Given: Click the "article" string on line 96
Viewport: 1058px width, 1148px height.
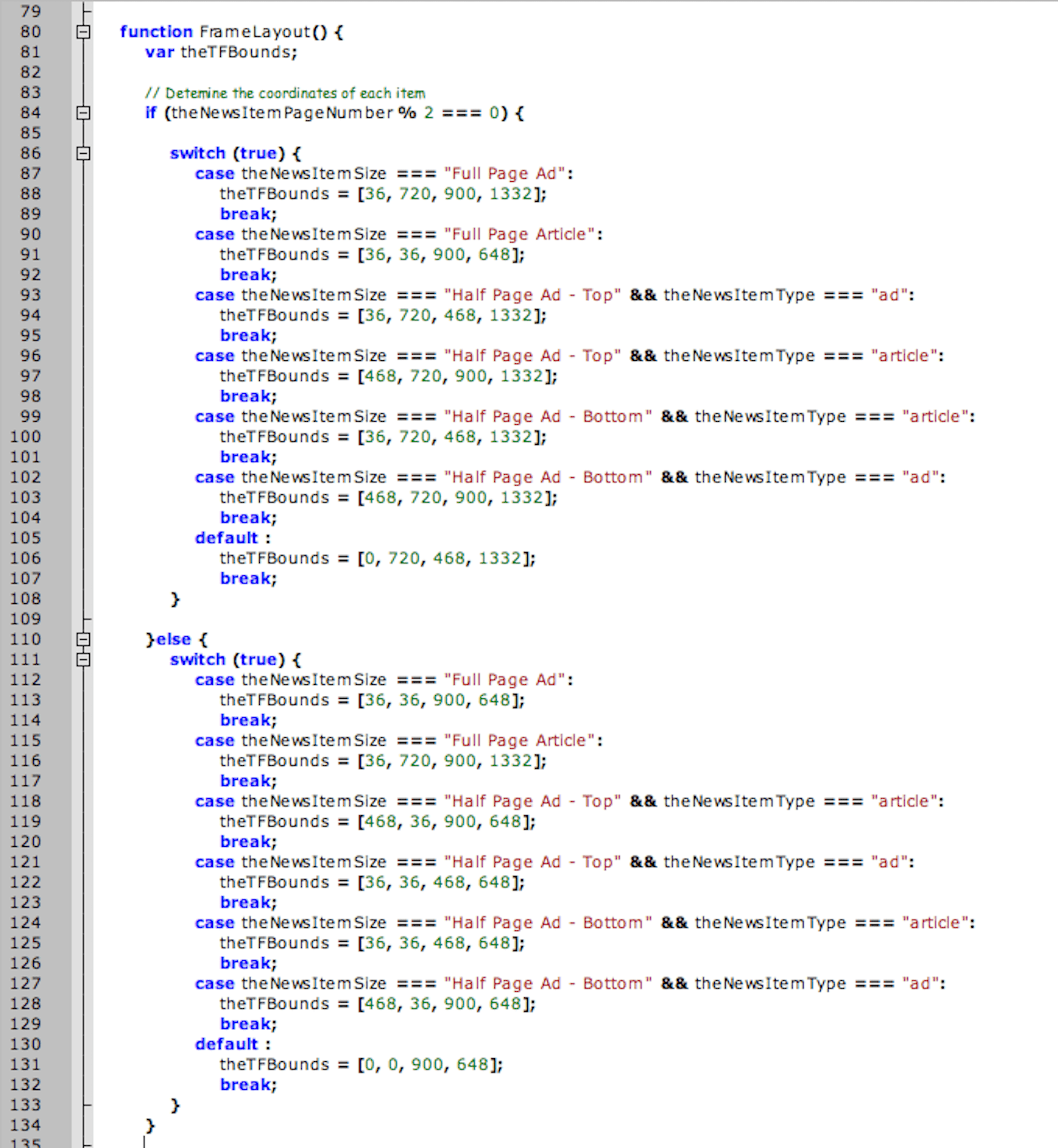Looking at the screenshot, I should tap(904, 356).
